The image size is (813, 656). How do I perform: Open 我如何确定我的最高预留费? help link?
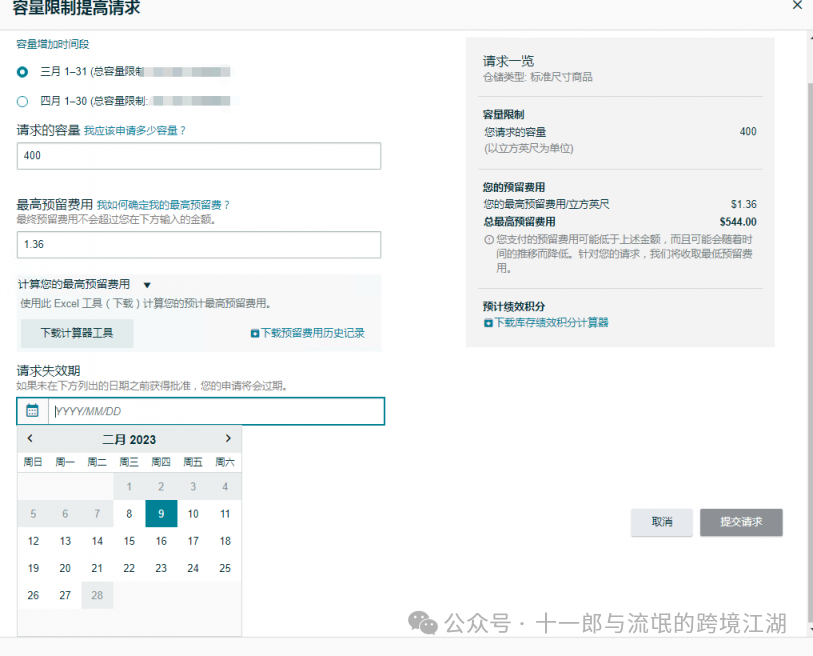163,205
